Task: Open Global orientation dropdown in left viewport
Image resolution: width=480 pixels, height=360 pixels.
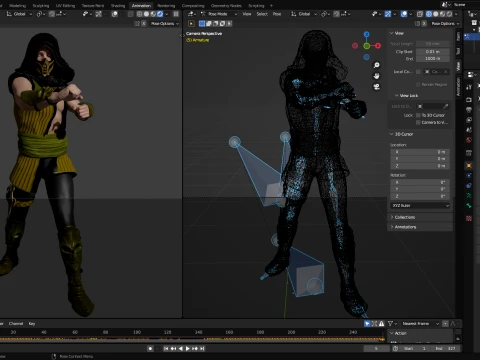Action: click(19, 14)
